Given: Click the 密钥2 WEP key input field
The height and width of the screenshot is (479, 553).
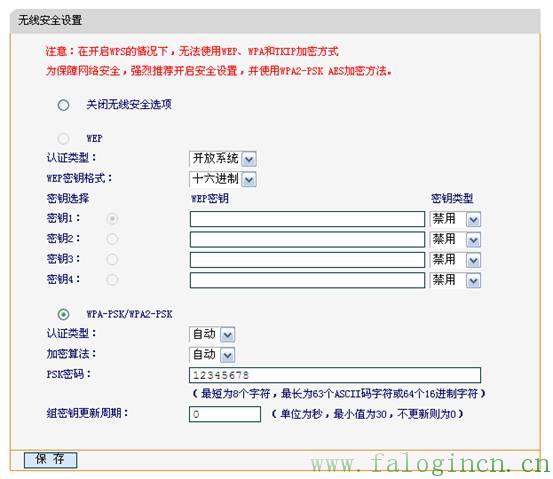Looking at the screenshot, I should pos(307,240).
